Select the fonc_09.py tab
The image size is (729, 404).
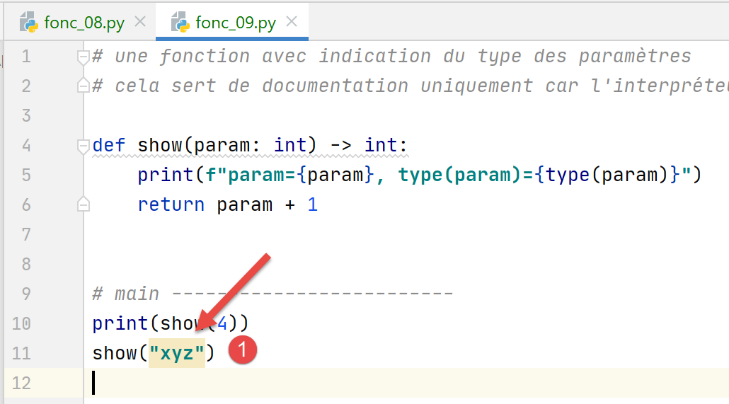(235, 22)
